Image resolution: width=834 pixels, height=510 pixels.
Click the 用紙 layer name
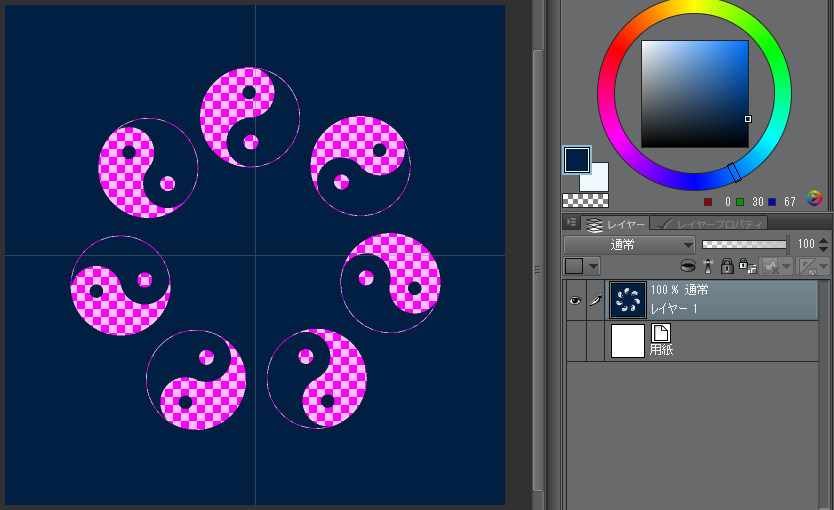tap(661, 350)
